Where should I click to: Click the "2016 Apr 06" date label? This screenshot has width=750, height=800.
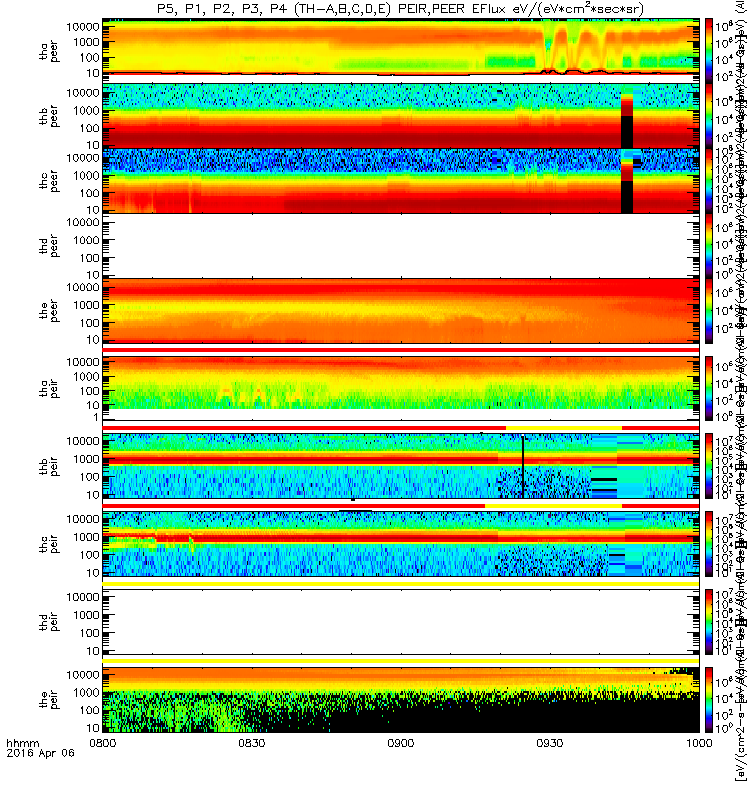(40, 753)
